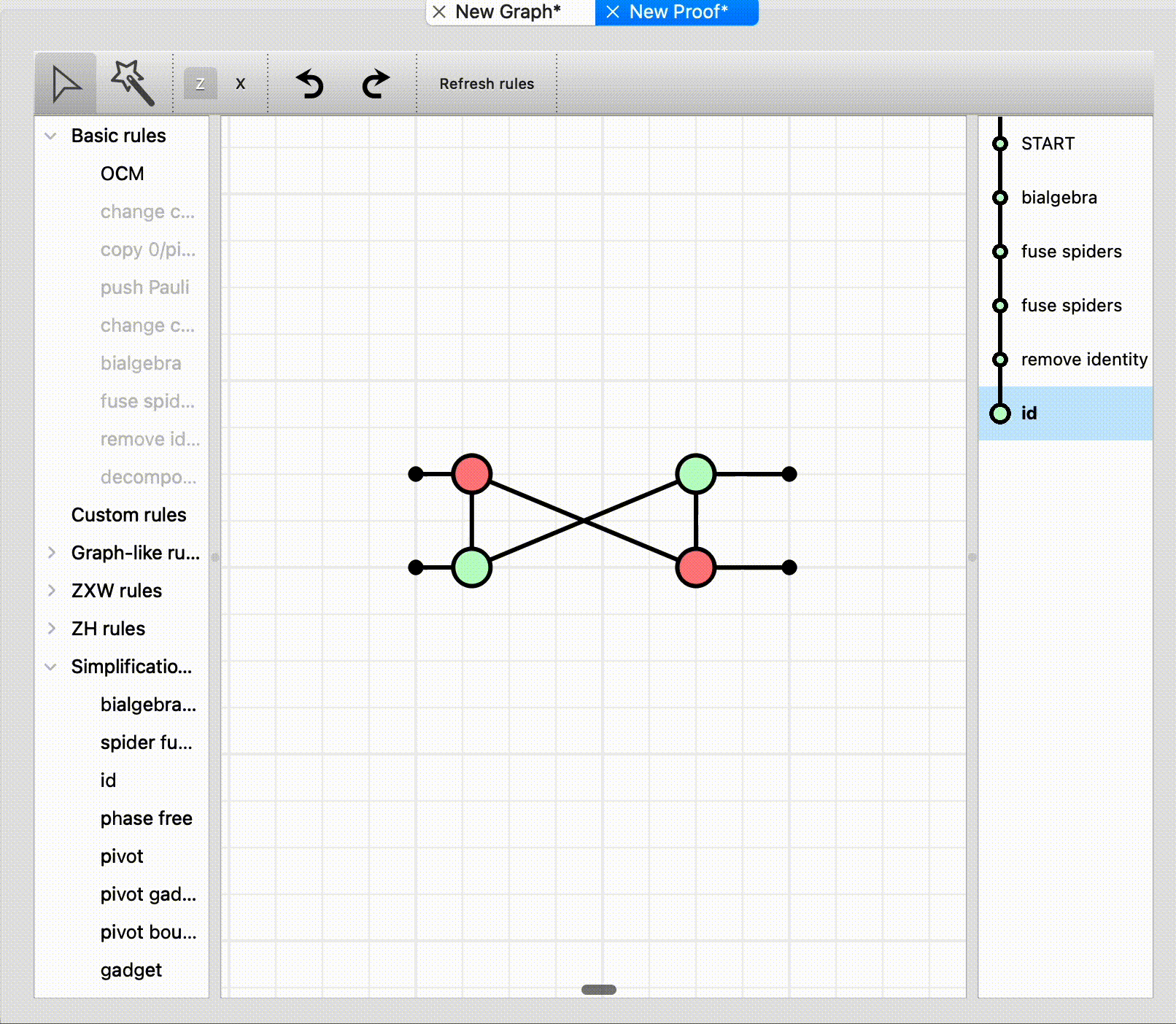Expand the Graph-like rules section
The height and width of the screenshot is (1024, 1176).
51,553
